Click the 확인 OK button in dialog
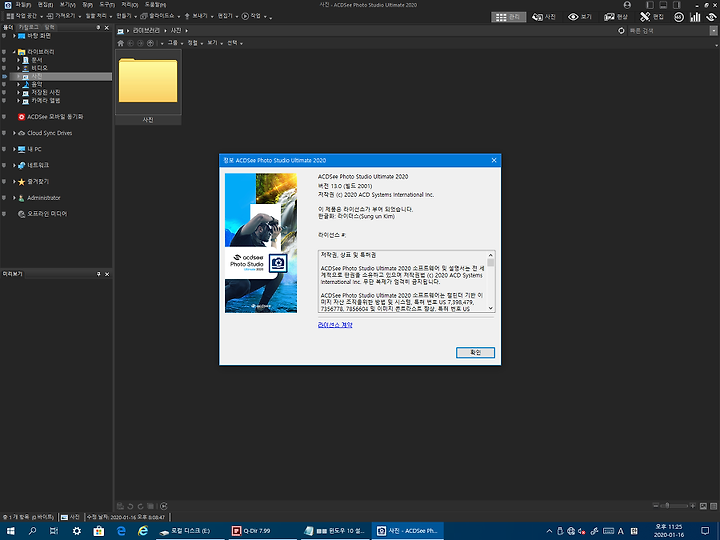Image resolution: width=720 pixels, height=540 pixels. (475, 353)
